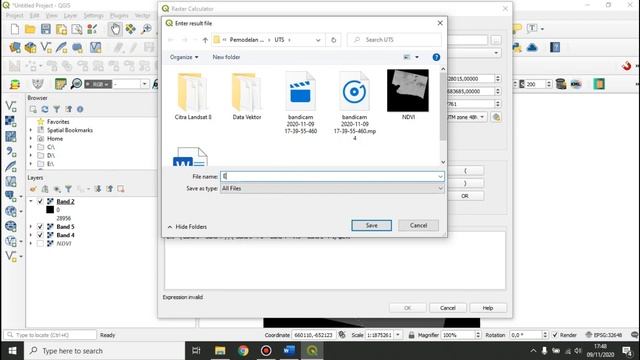
Task: Open File Explorer from the taskbar
Action: [220, 351]
